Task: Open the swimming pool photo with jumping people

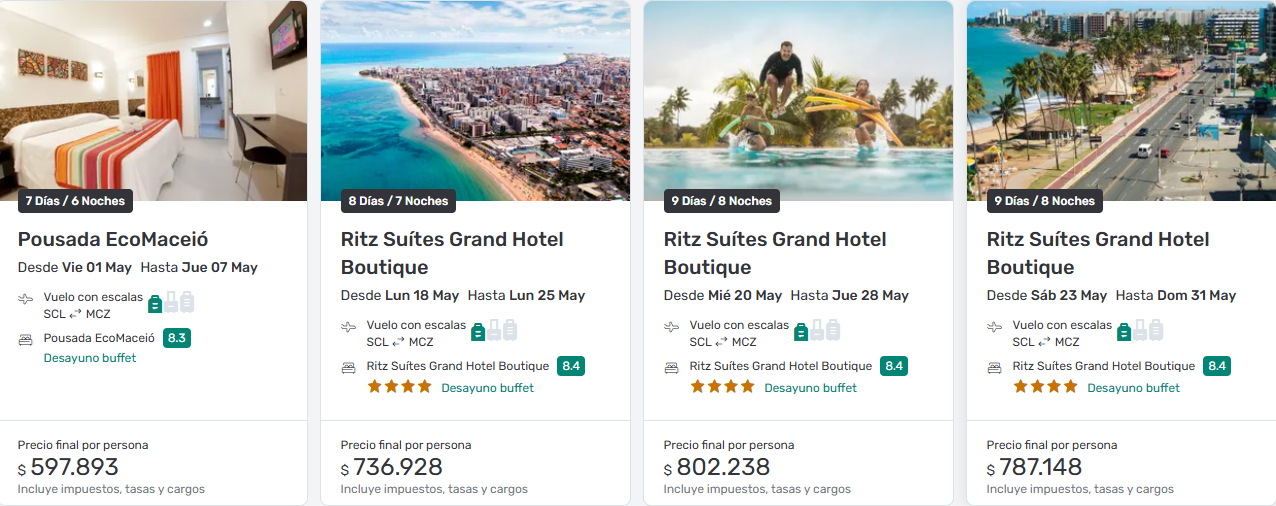Action: (x=798, y=100)
